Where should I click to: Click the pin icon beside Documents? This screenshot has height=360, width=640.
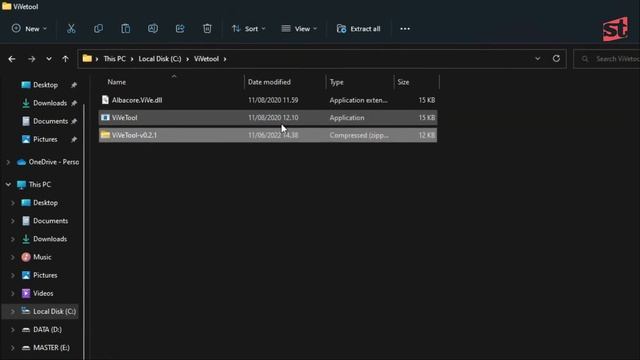[74, 121]
